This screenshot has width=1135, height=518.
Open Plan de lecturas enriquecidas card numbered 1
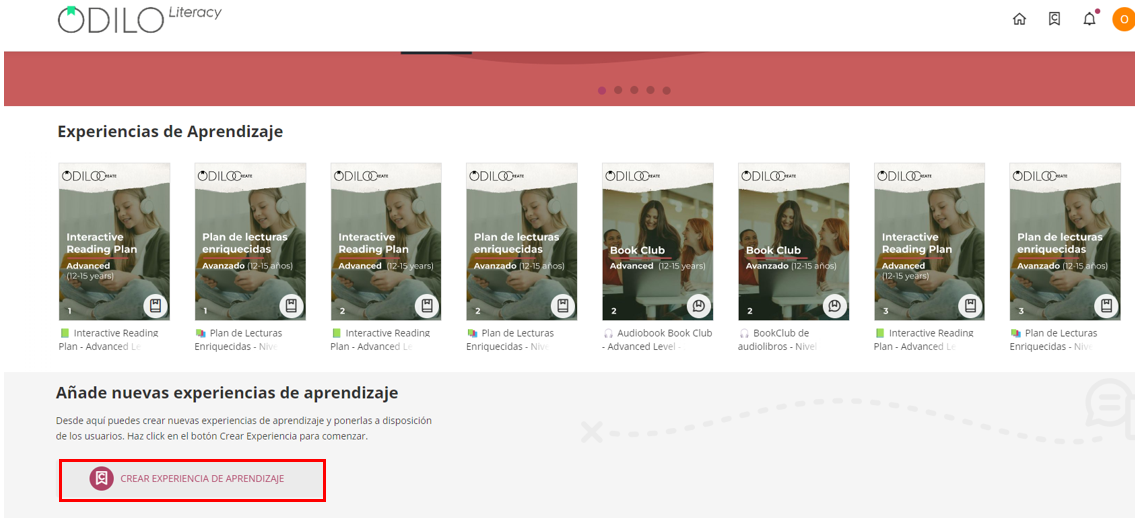point(250,242)
